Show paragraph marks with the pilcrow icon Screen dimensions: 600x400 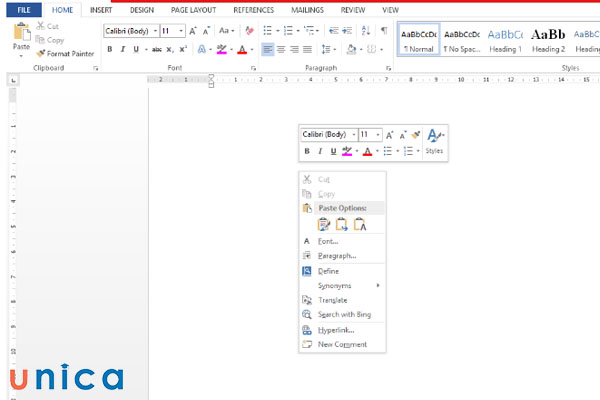click(384, 31)
